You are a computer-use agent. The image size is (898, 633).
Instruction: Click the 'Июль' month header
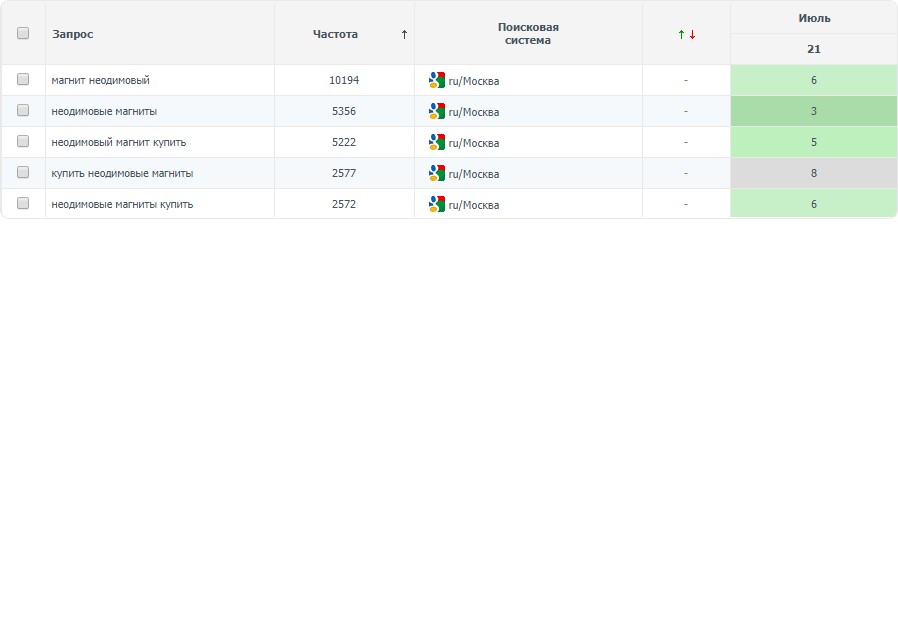click(x=814, y=18)
